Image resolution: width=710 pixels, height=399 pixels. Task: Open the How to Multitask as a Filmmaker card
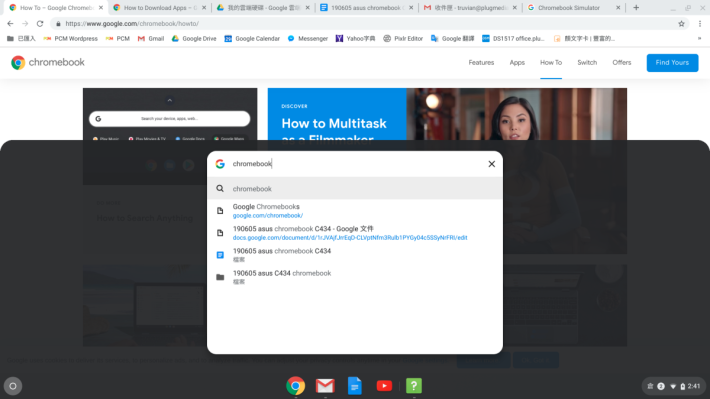click(x=447, y=114)
